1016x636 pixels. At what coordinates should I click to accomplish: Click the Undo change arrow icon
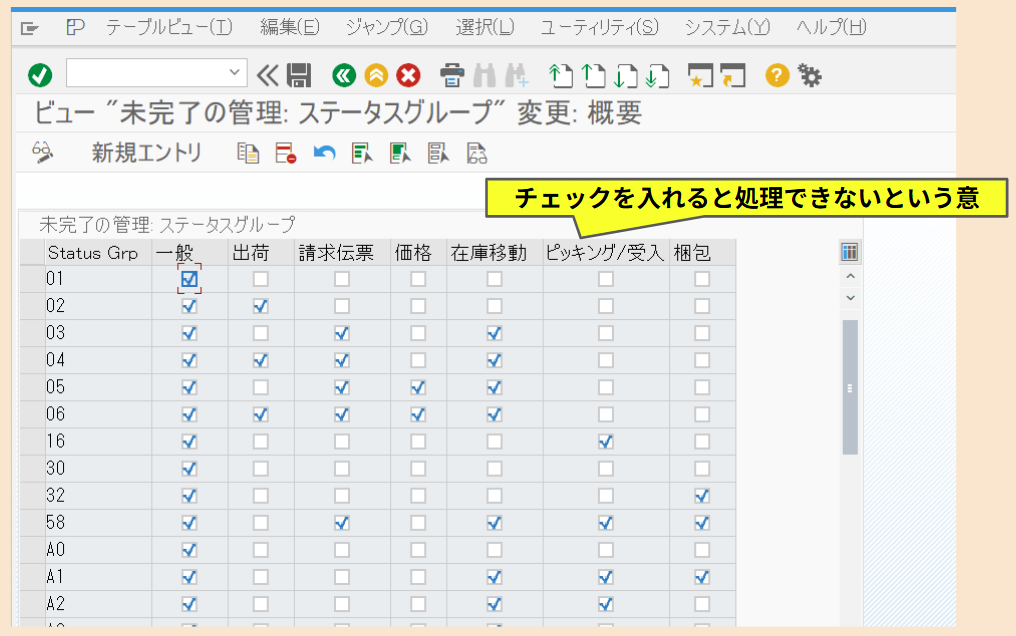pos(324,153)
